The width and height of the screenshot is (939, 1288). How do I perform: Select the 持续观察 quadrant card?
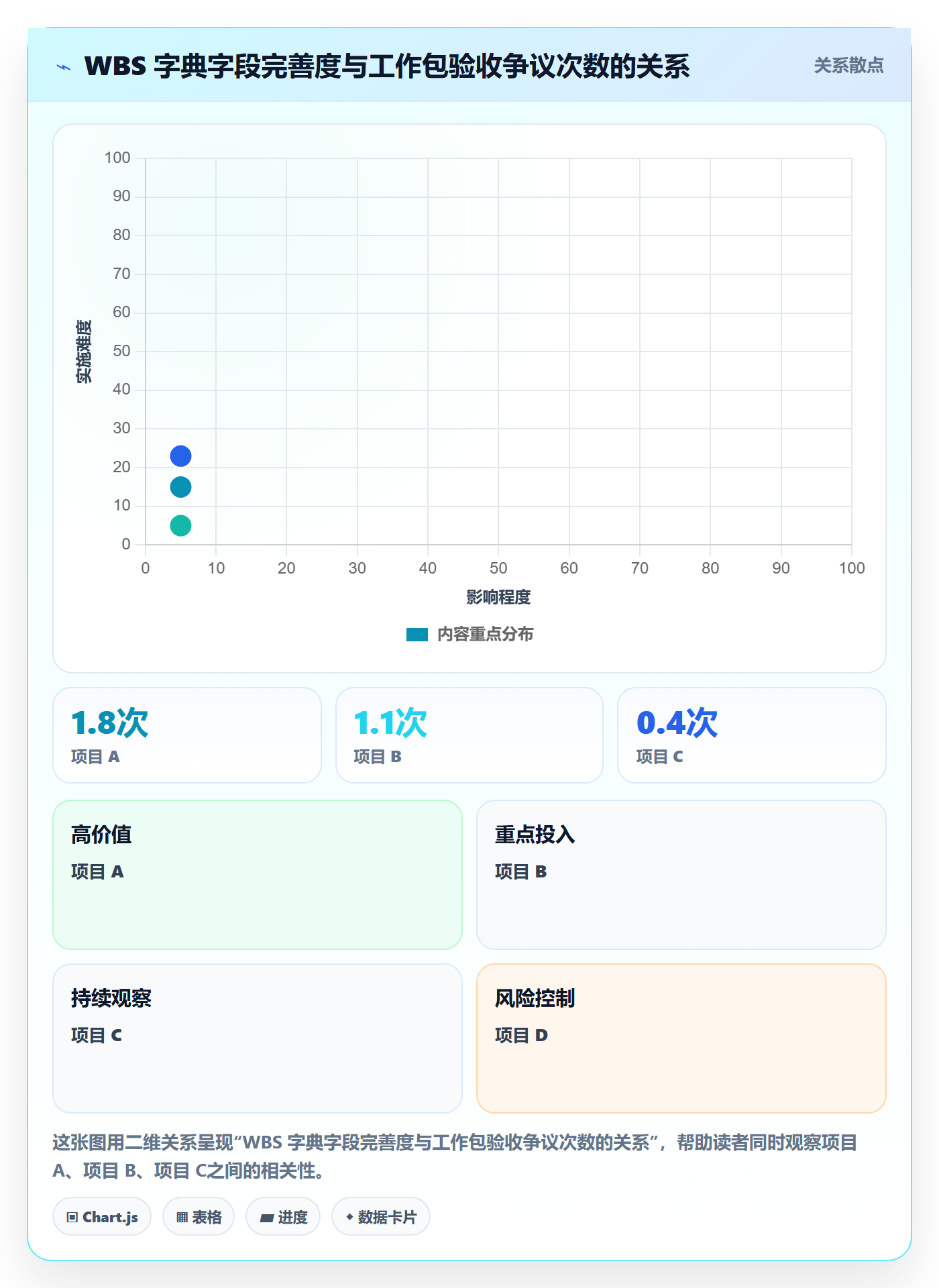pos(258,1038)
